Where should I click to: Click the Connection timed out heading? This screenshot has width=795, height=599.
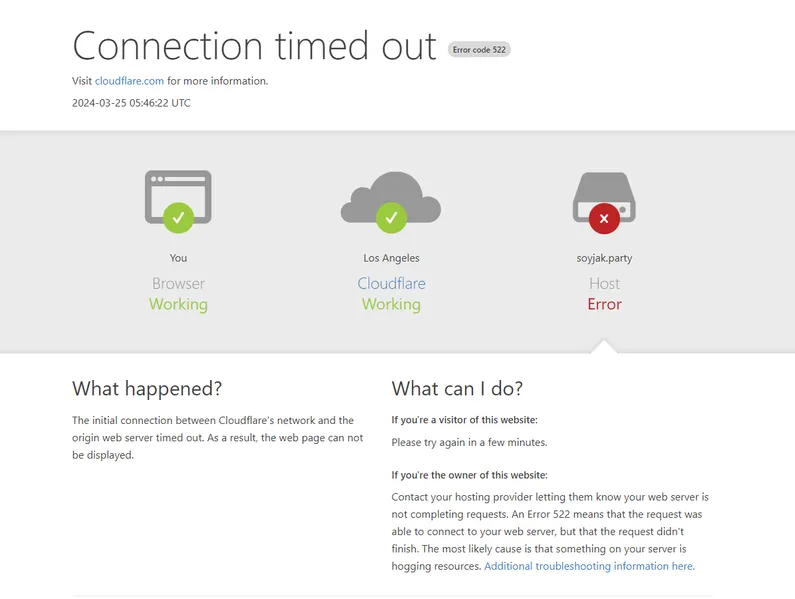coord(254,46)
